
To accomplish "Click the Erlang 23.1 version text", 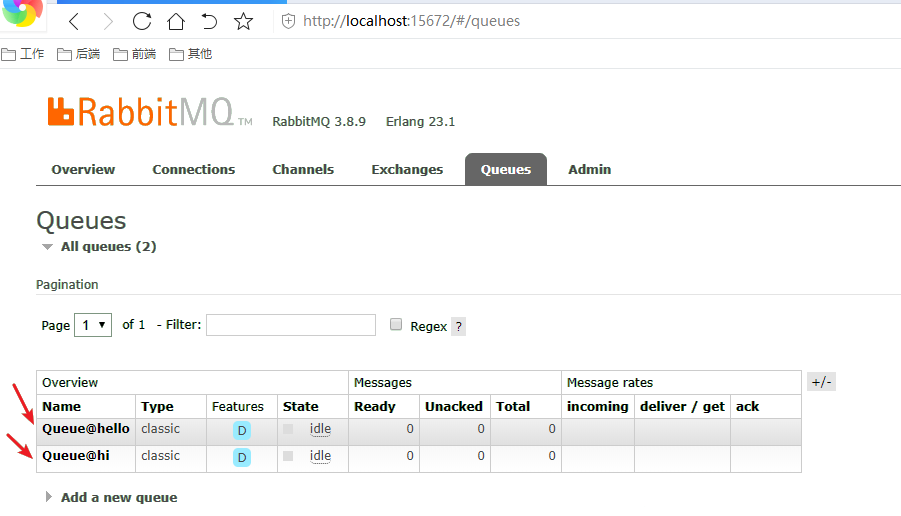I will point(420,122).
